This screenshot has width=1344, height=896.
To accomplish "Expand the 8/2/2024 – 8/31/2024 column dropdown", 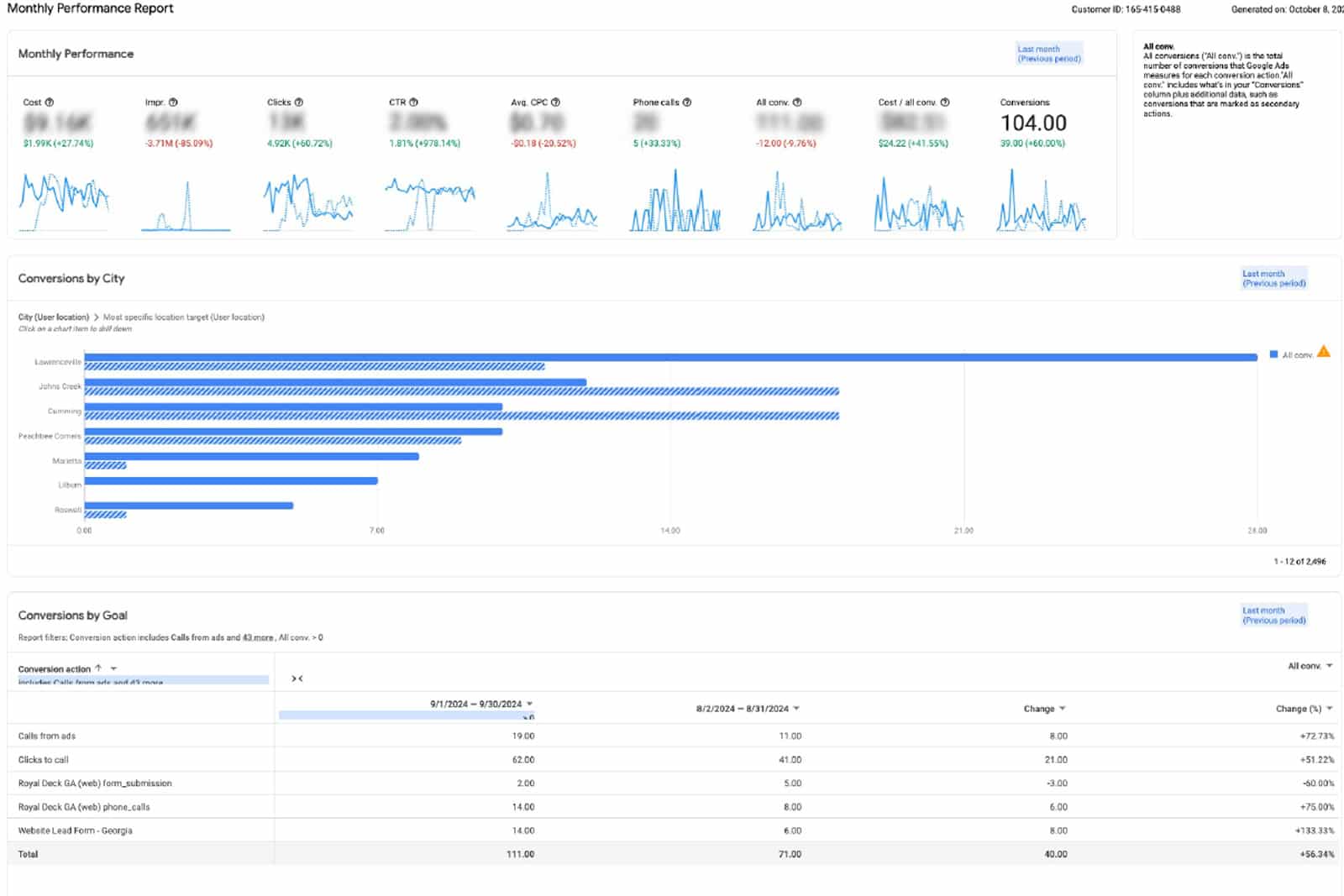I will 796,709.
